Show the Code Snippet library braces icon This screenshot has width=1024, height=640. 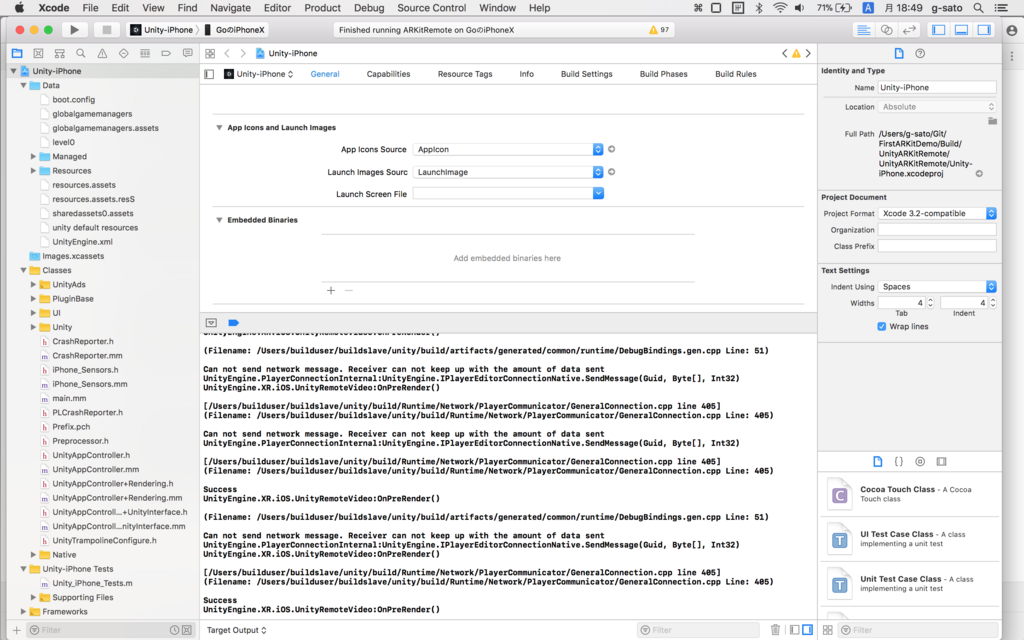pos(899,462)
